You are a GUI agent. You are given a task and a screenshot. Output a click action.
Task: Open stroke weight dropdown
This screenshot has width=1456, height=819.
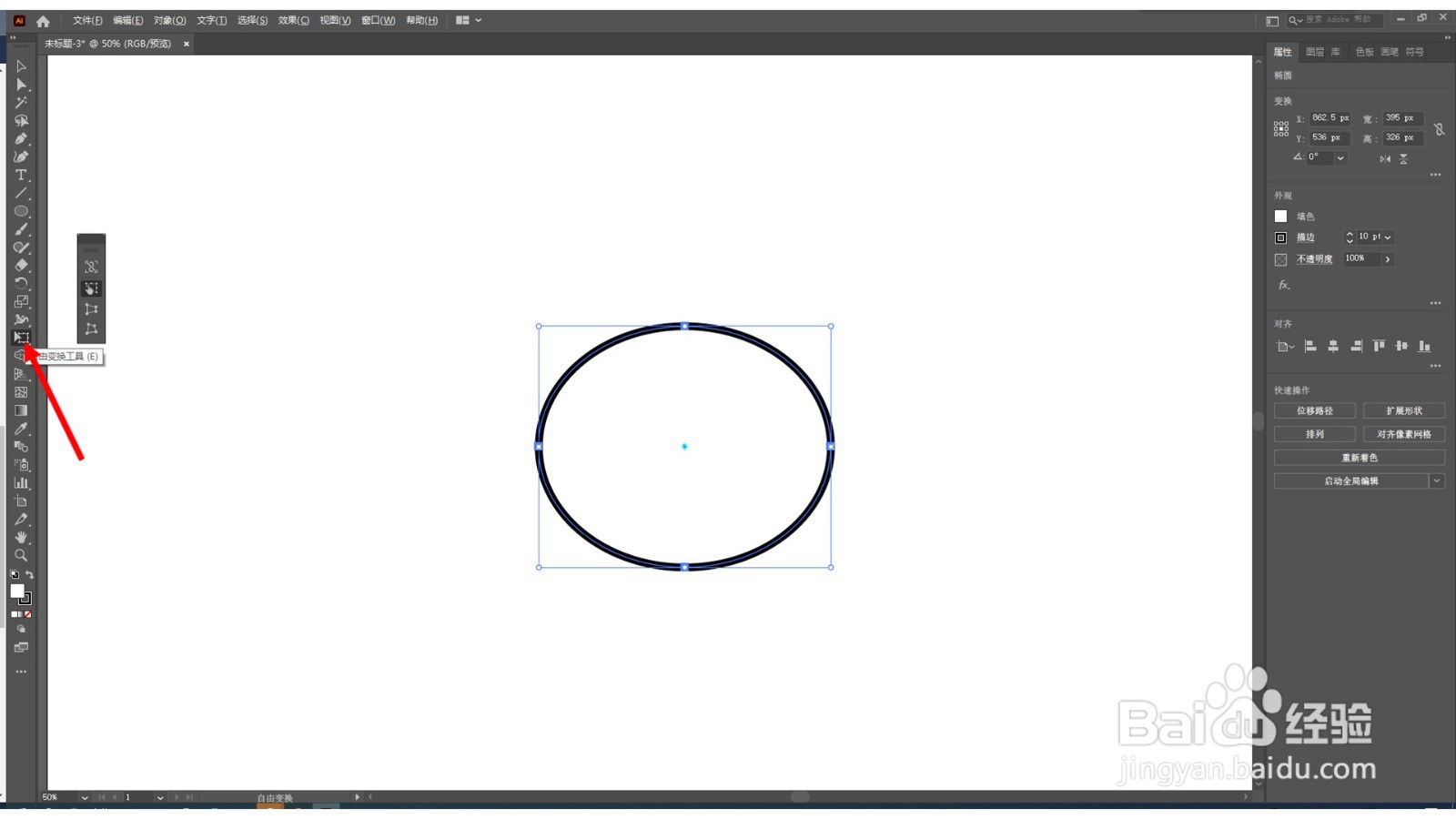click(1388, 238)
